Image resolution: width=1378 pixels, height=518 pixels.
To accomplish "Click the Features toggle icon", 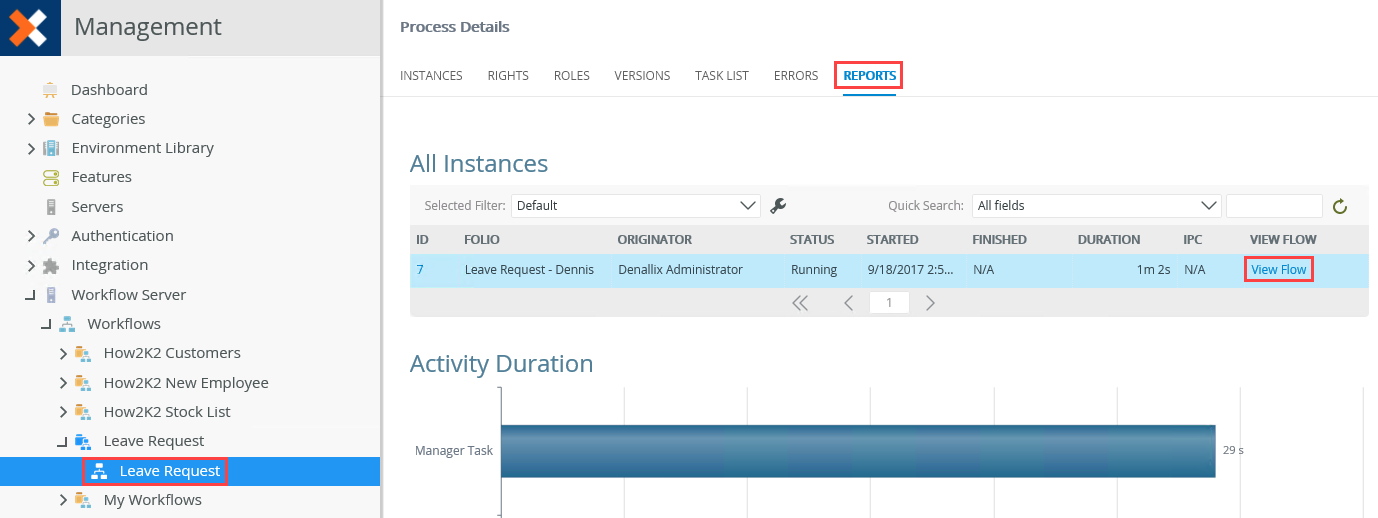I will tap(50, 177).
